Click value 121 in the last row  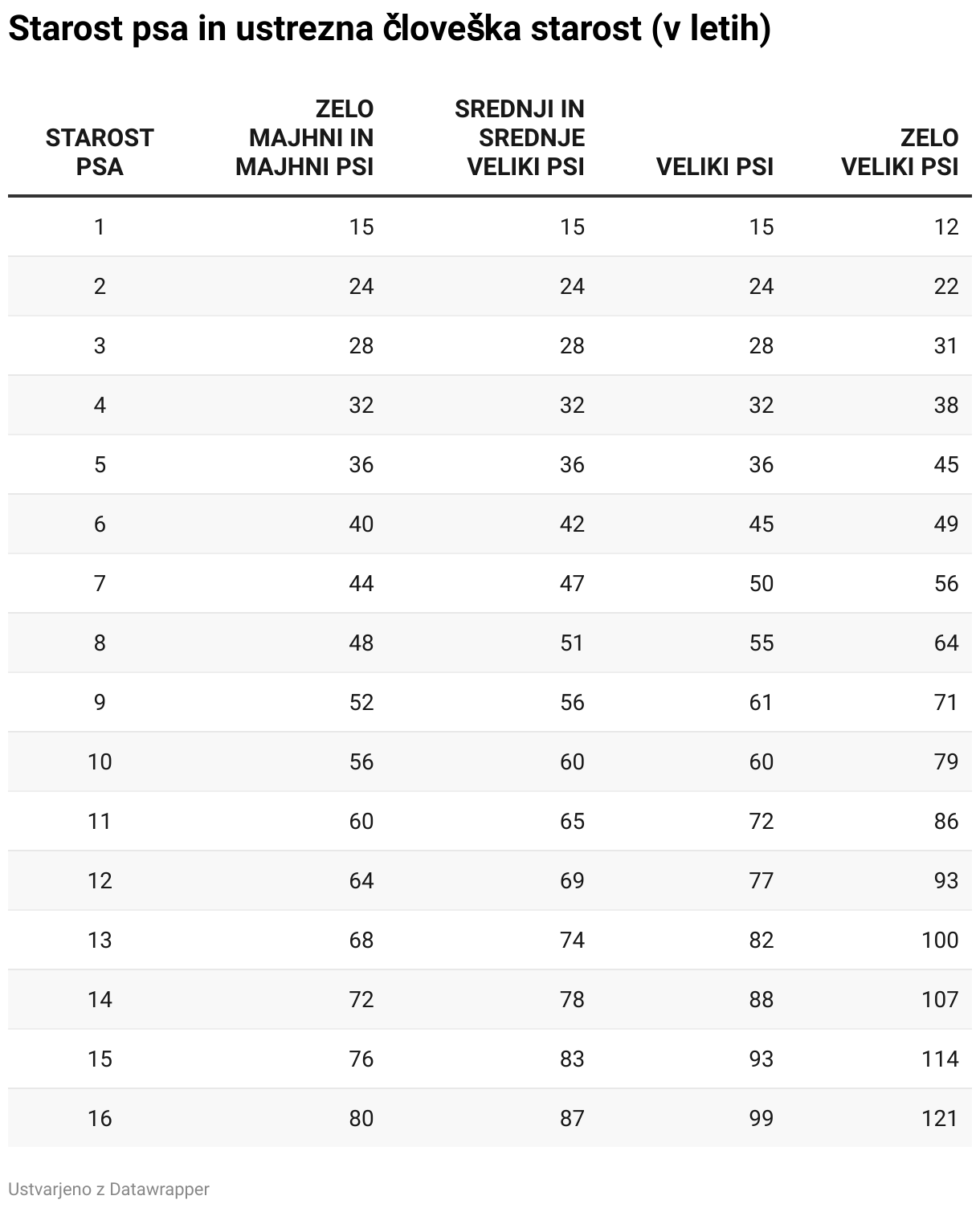tap(940, 1118)
